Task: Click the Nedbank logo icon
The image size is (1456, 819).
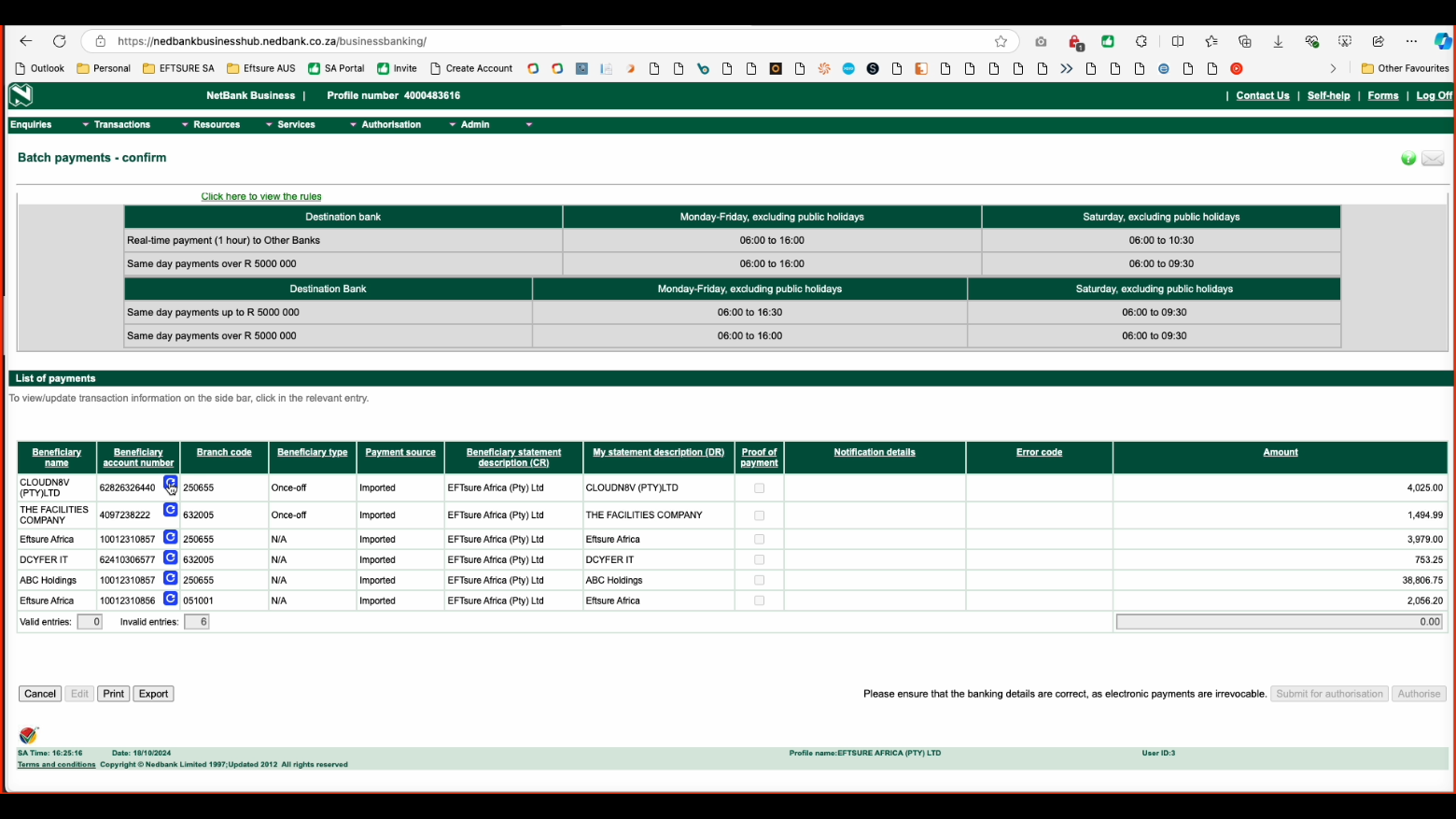Action: tap(21, 95)
